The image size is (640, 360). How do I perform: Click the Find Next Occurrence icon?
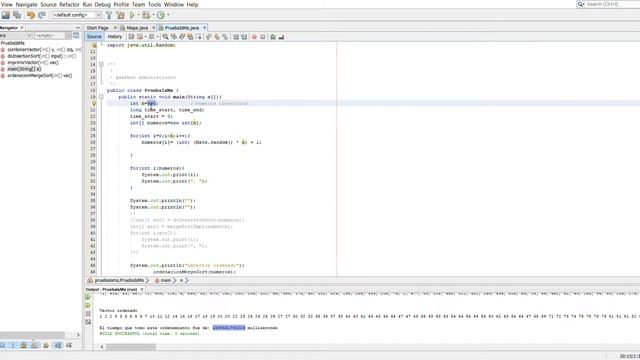[x=182, y=37]
